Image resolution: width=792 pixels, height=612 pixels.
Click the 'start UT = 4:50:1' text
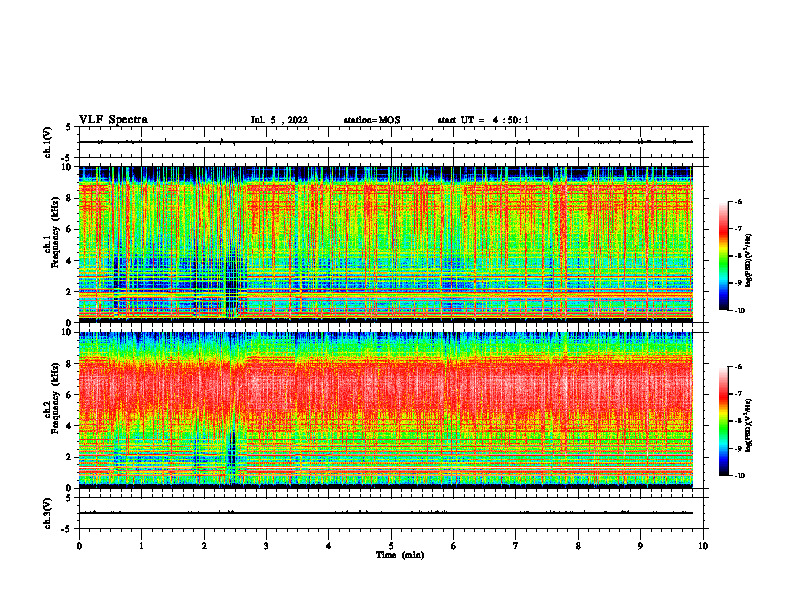coord(483,120)
